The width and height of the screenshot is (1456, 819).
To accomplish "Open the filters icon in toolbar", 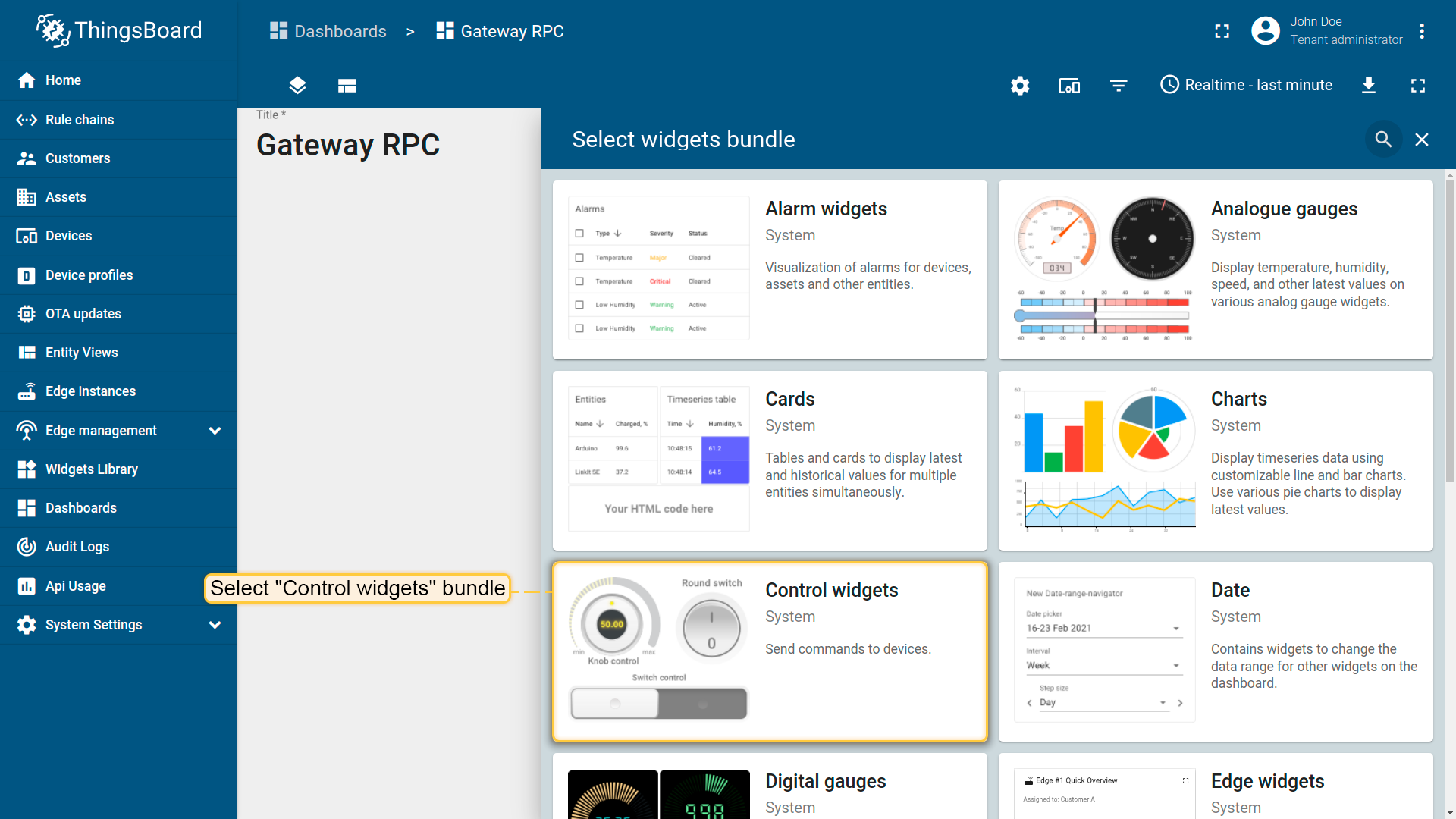I will pyautogui.click(x=1119, y=86).
